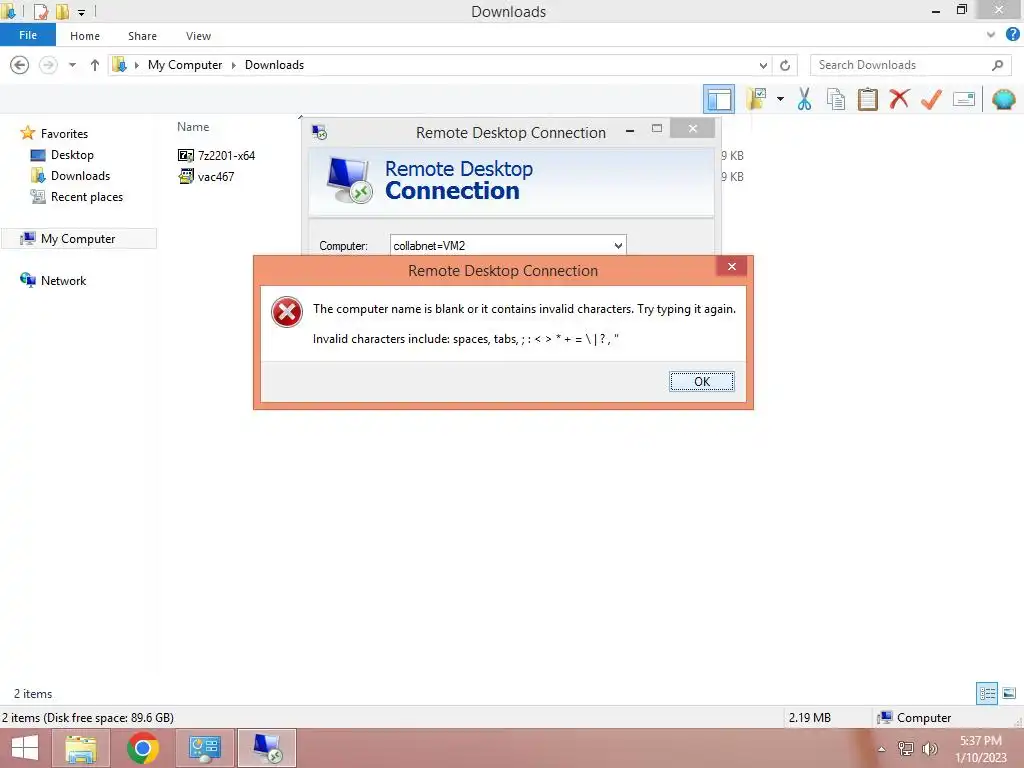Image resolution: width=1024 pixels, height=768 pixels.
Task: Open dropdown arrow next to folder options icon
Action: 780,99
